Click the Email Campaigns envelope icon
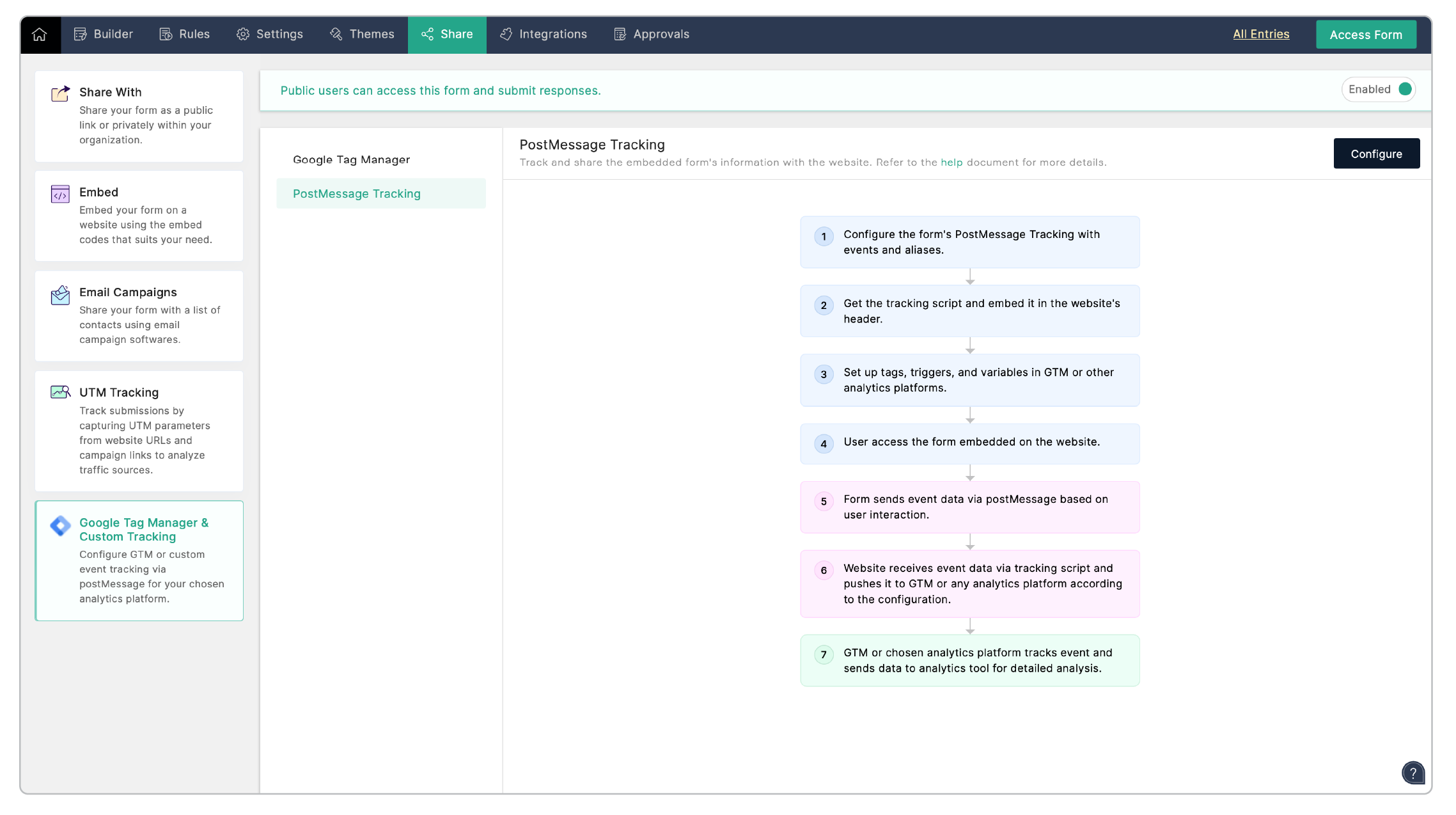This screenshot has width=1456, height=815. (60, 294)
